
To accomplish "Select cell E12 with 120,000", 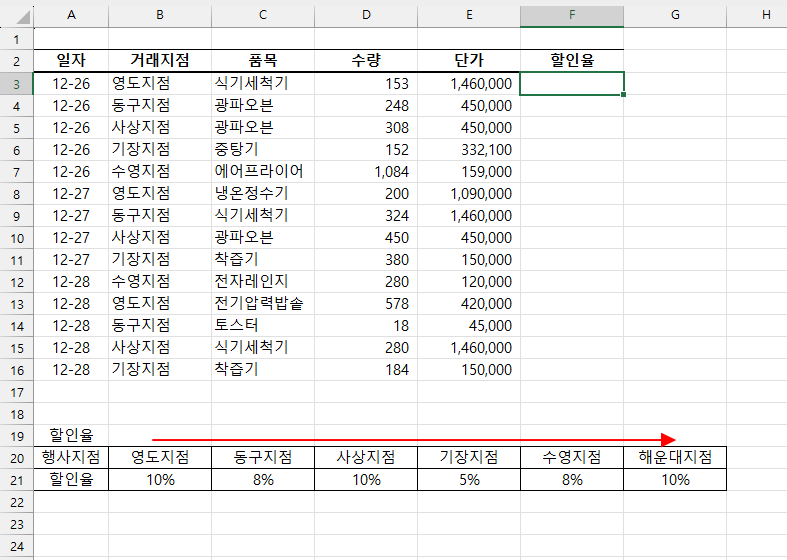I will click(469, 282).
